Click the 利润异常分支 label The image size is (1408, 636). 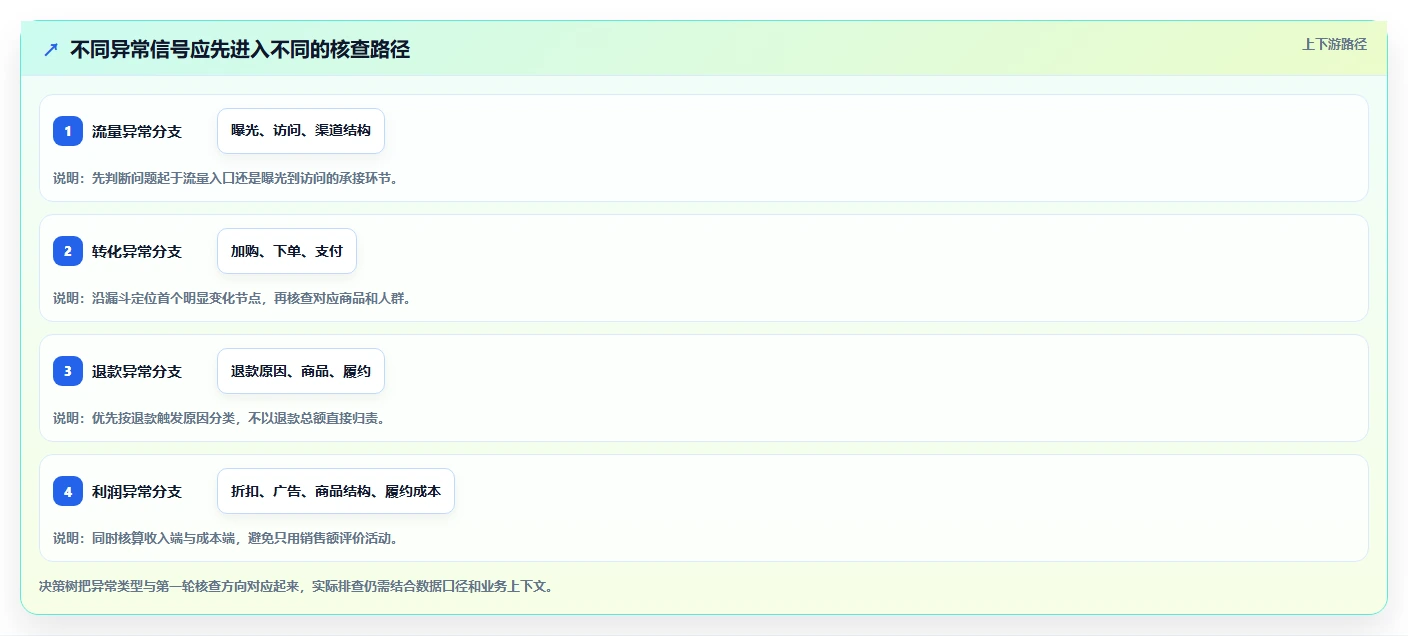coord(137,491)
